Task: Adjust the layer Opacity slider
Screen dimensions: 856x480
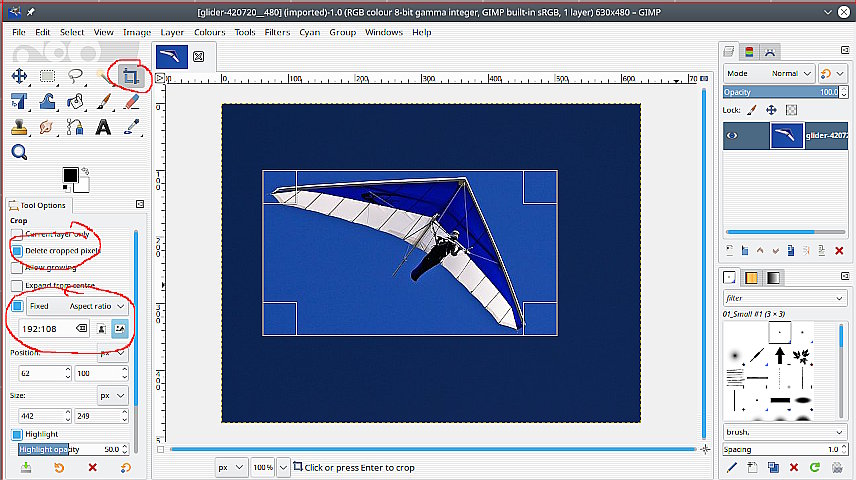Action: [781, 92]
